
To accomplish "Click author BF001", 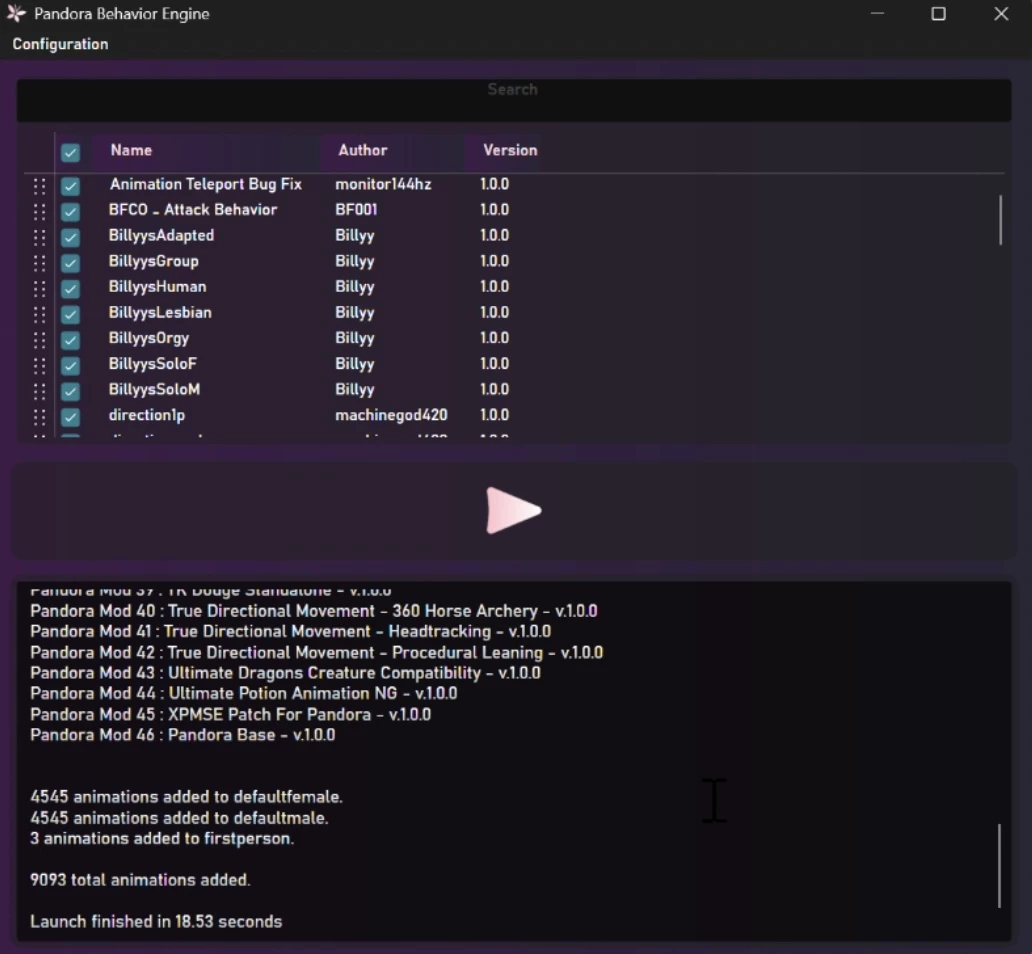I will click(x=356, y=209).
